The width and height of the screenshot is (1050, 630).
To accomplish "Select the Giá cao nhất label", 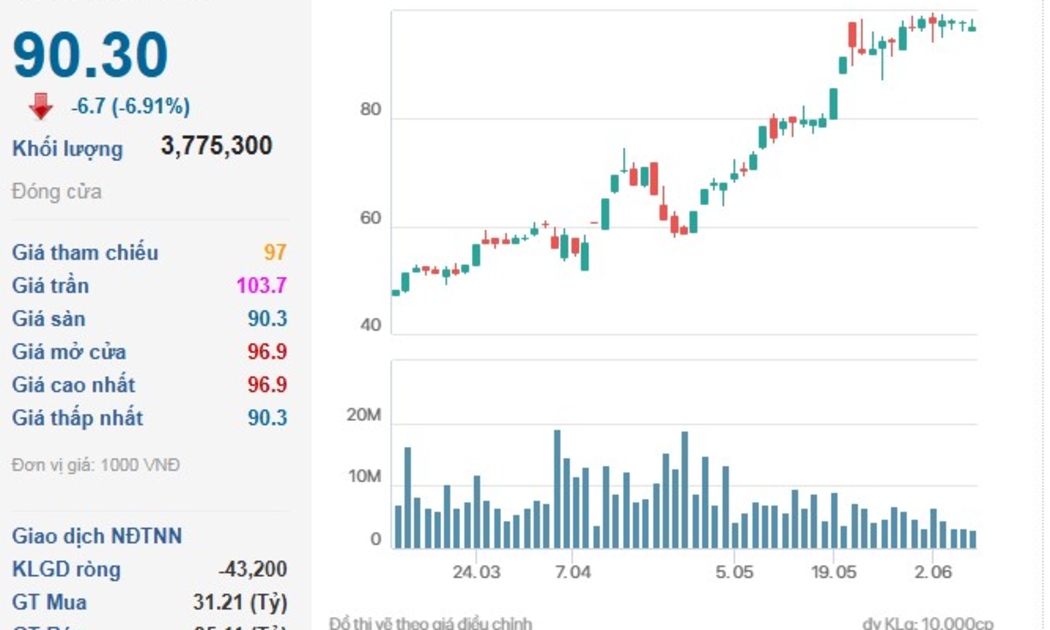I will coord(73,385).
